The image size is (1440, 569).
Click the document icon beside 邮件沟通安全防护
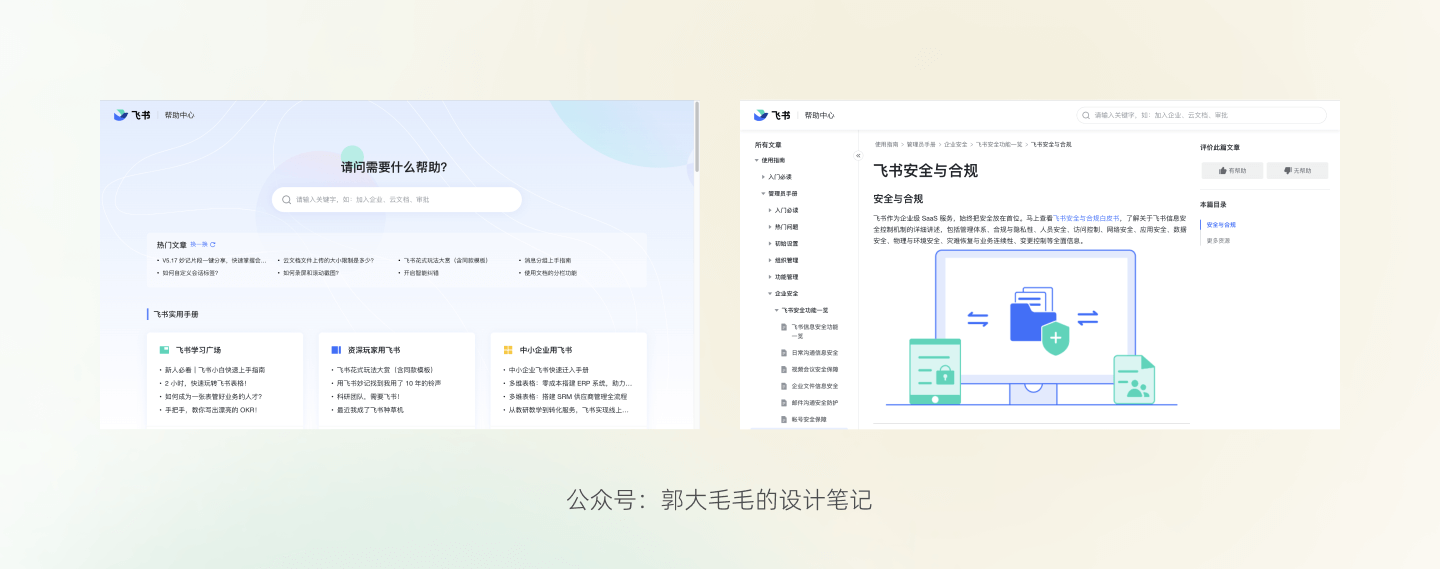[x=784, y=403]
